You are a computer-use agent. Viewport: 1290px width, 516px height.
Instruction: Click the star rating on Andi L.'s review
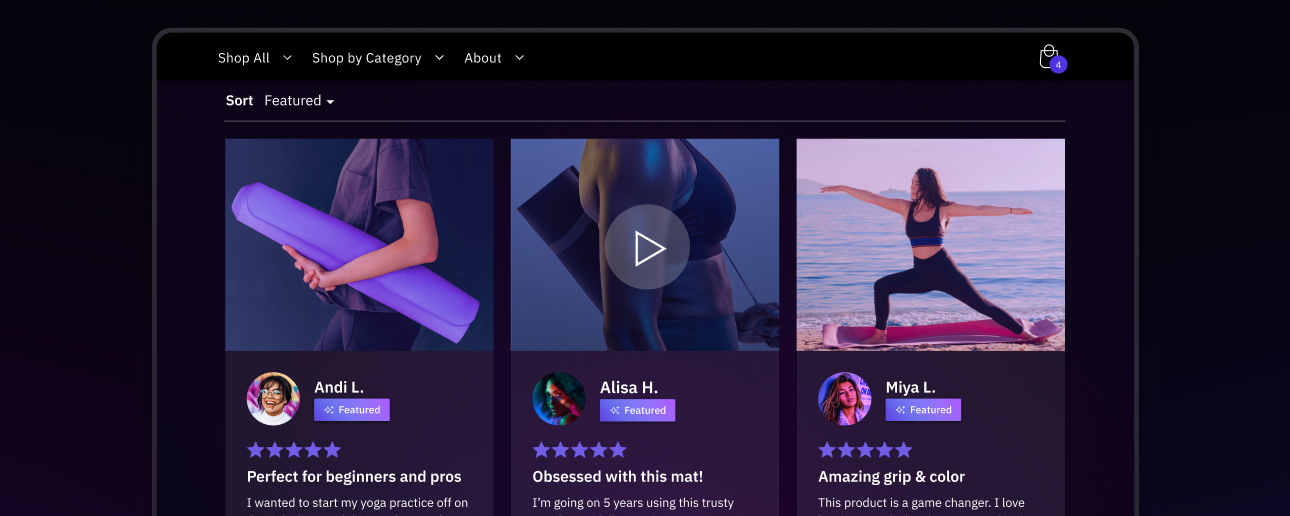(x=294, y=450)
